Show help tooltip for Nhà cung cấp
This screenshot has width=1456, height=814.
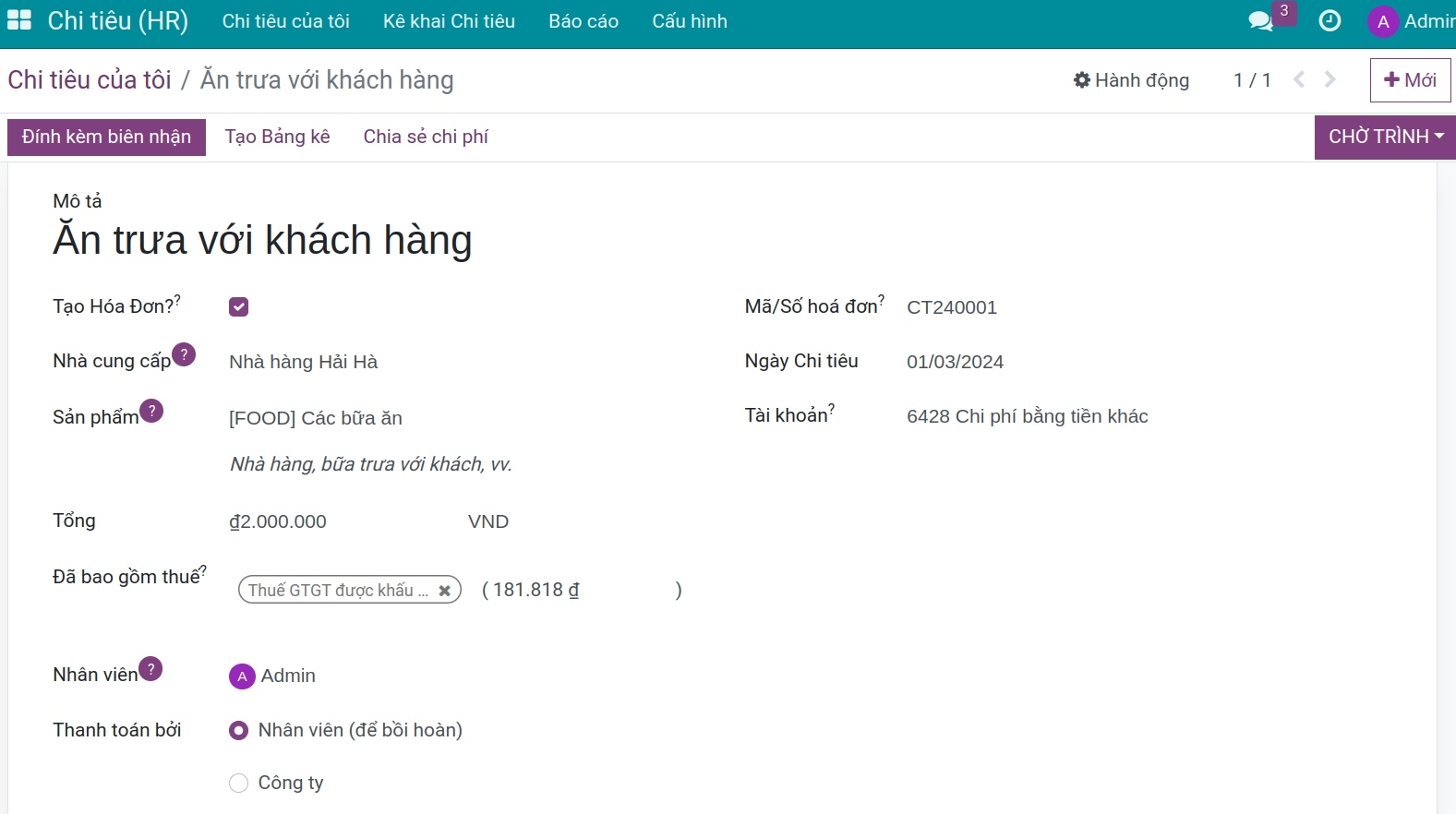184,354
